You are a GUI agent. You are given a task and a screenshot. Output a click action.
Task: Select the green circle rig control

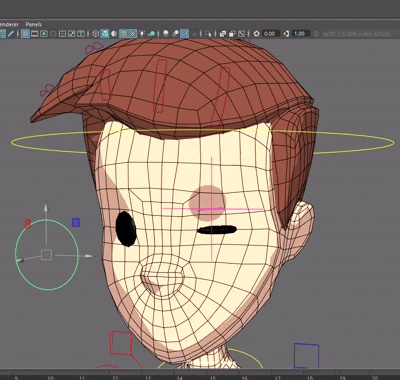click(47, 255)
